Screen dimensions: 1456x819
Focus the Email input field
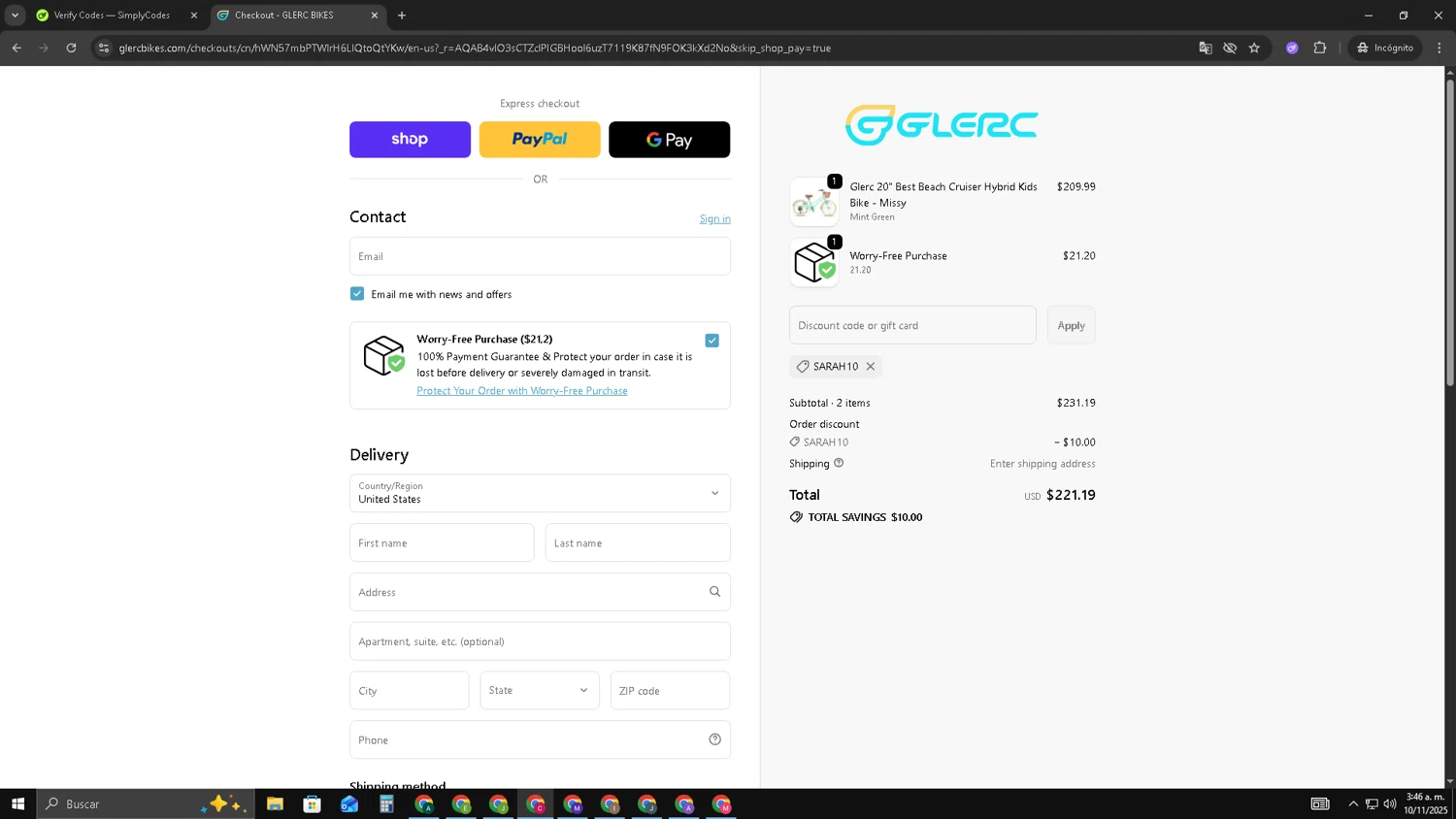click(x=540, y=256)
